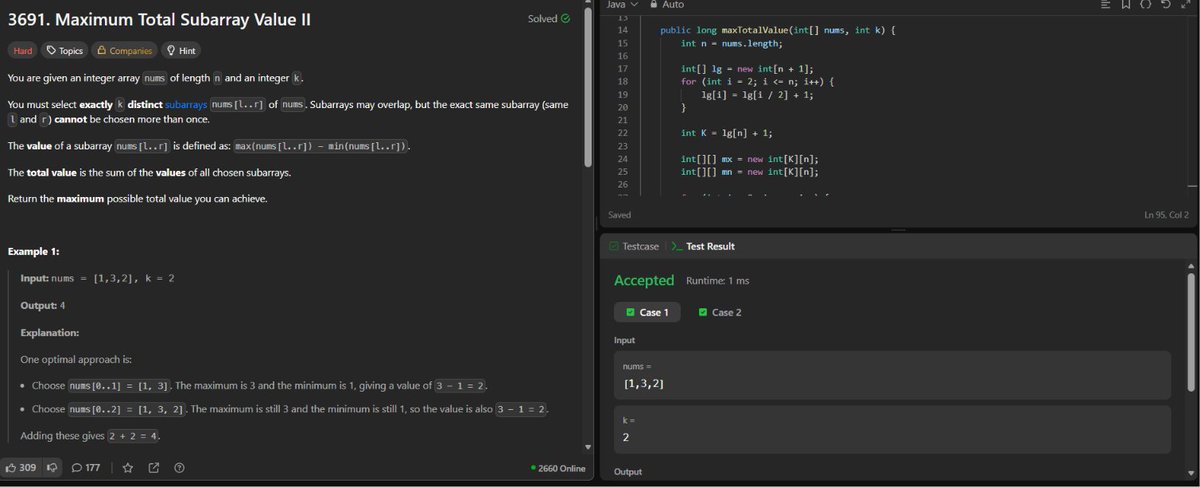Image resolution: width=1200 pixels, height=487 pixels.
Task: Click the 2660 Online indicator
Action: pos(559,468)
